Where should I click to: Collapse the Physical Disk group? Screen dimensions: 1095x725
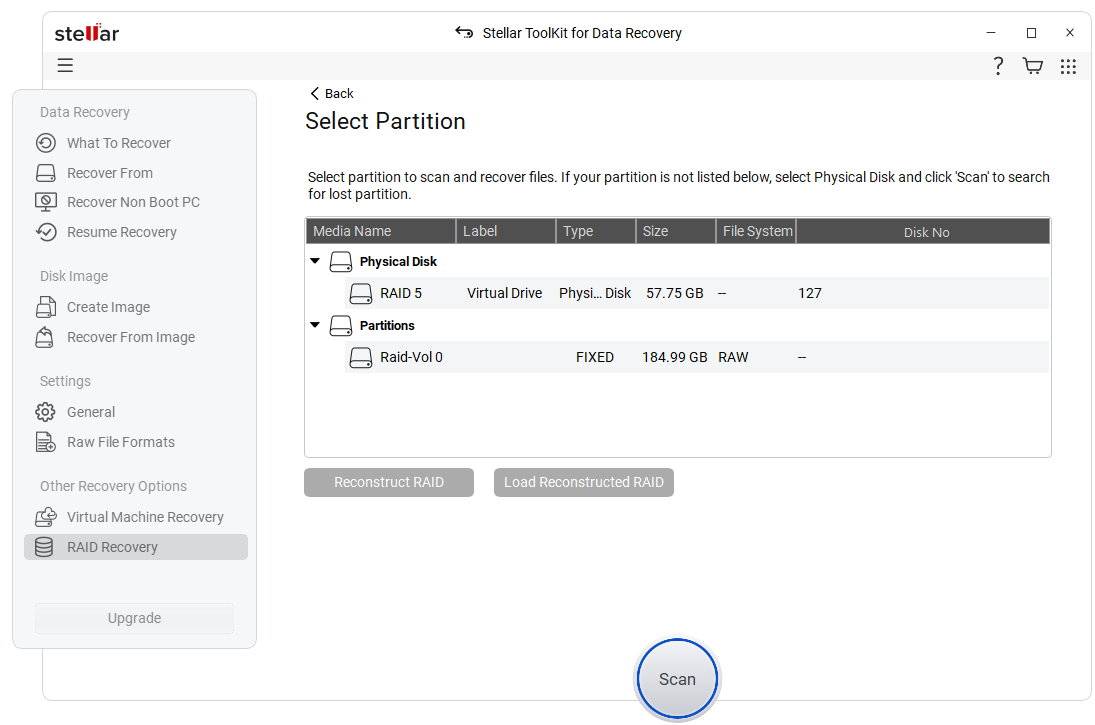point(315,261)
